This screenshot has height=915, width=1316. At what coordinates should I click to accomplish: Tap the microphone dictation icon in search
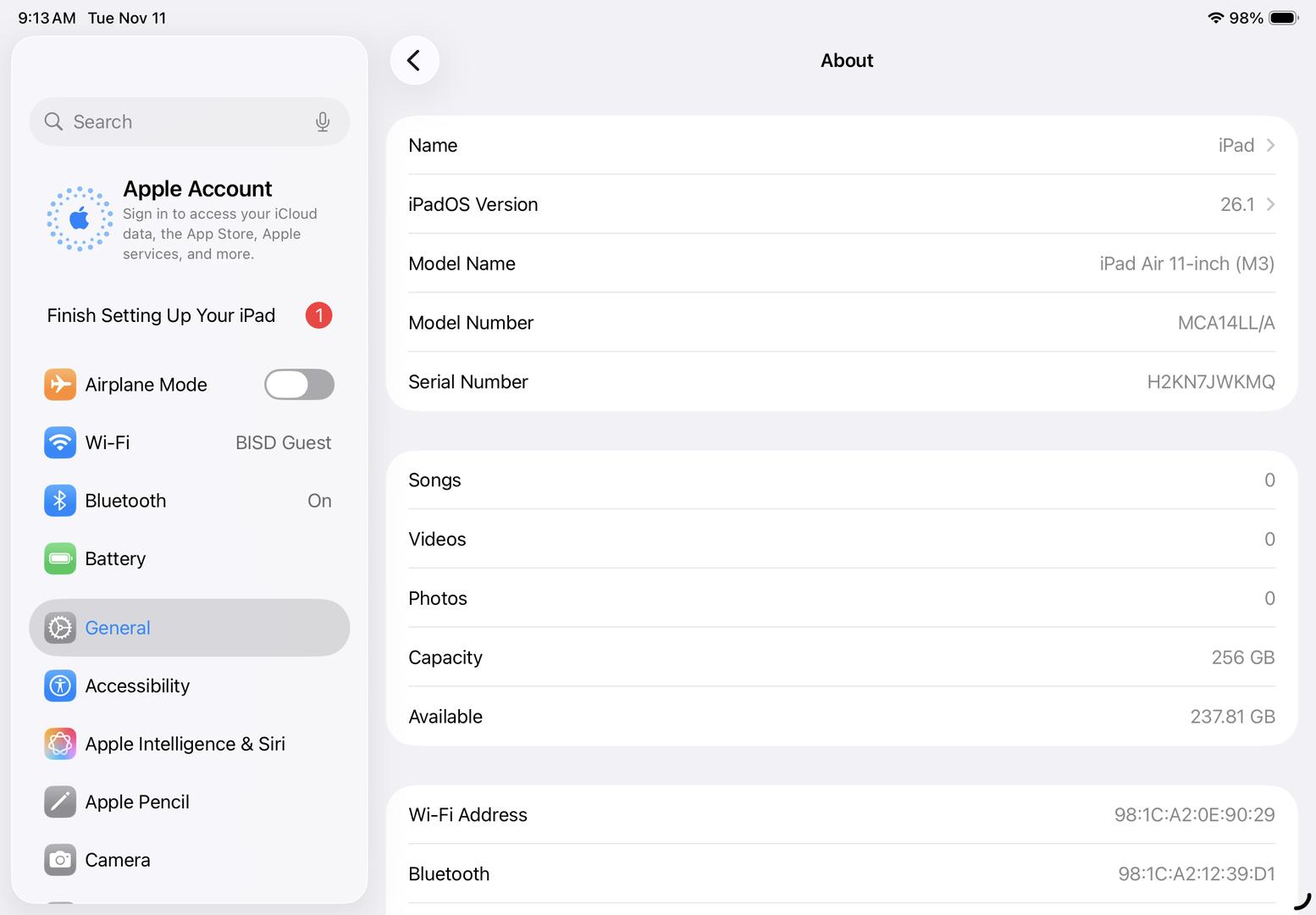pos(322,122)
